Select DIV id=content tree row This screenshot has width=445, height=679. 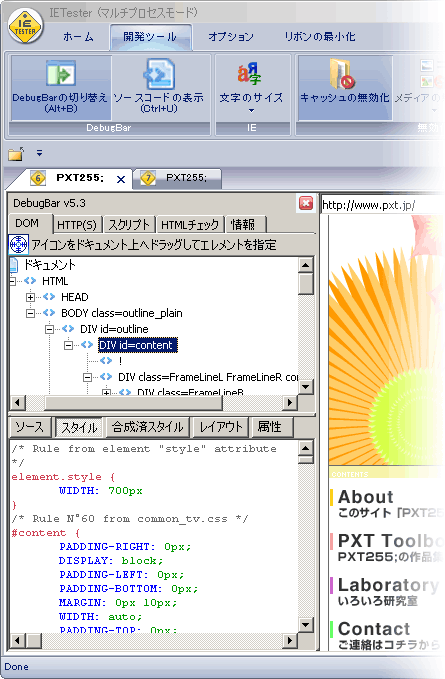coord(138,345)
